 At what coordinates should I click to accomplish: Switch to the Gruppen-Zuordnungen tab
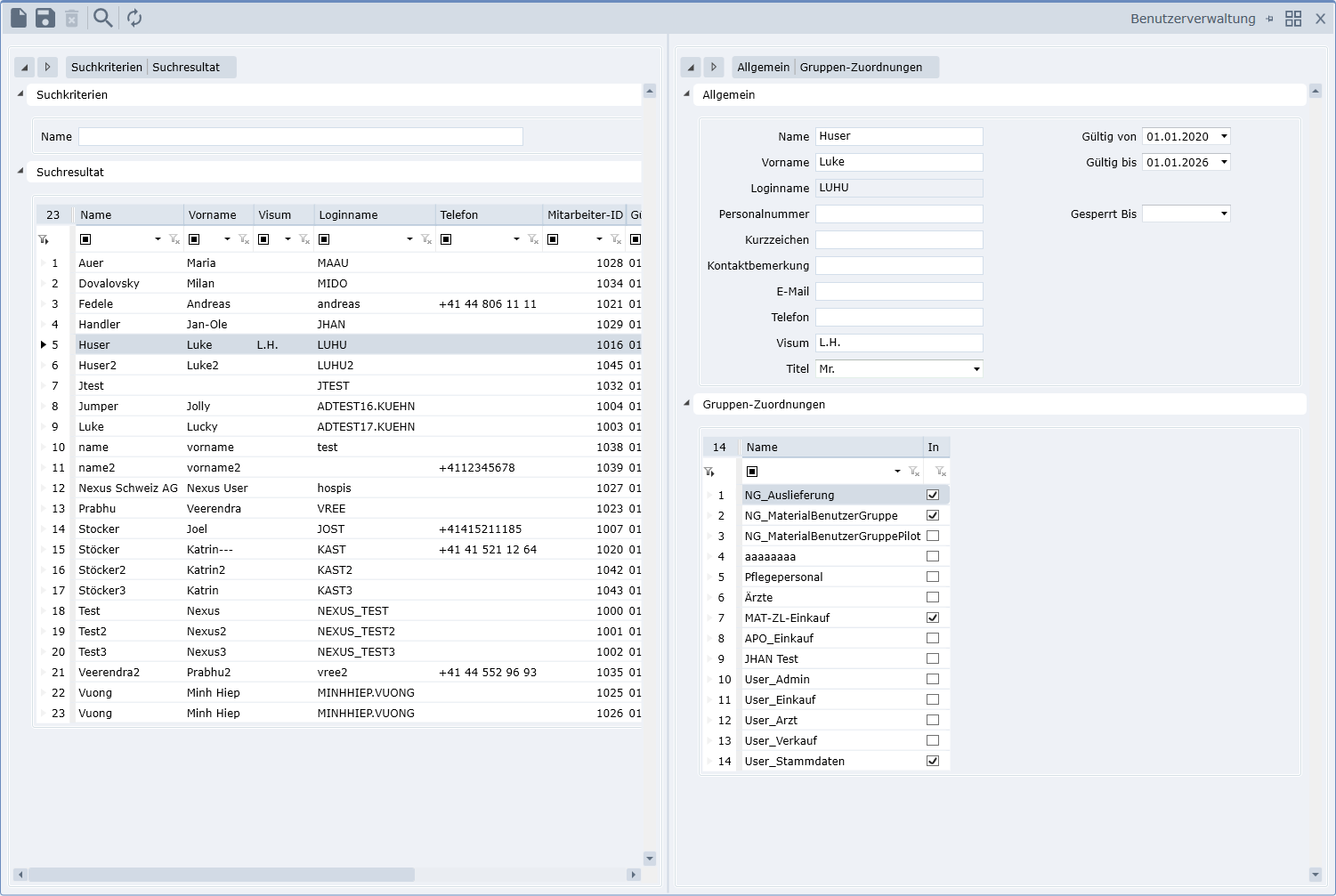click(861, 67)
